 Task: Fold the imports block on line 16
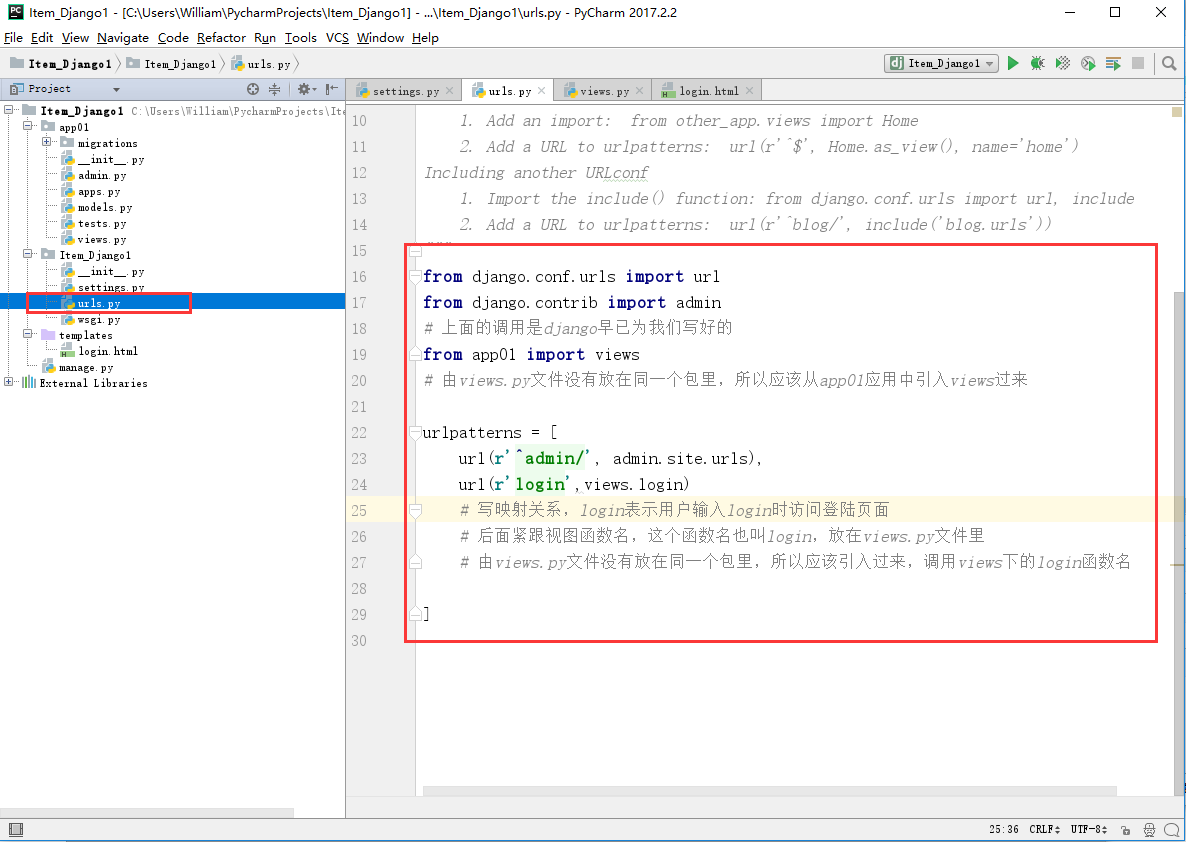(x=415, y=277)
